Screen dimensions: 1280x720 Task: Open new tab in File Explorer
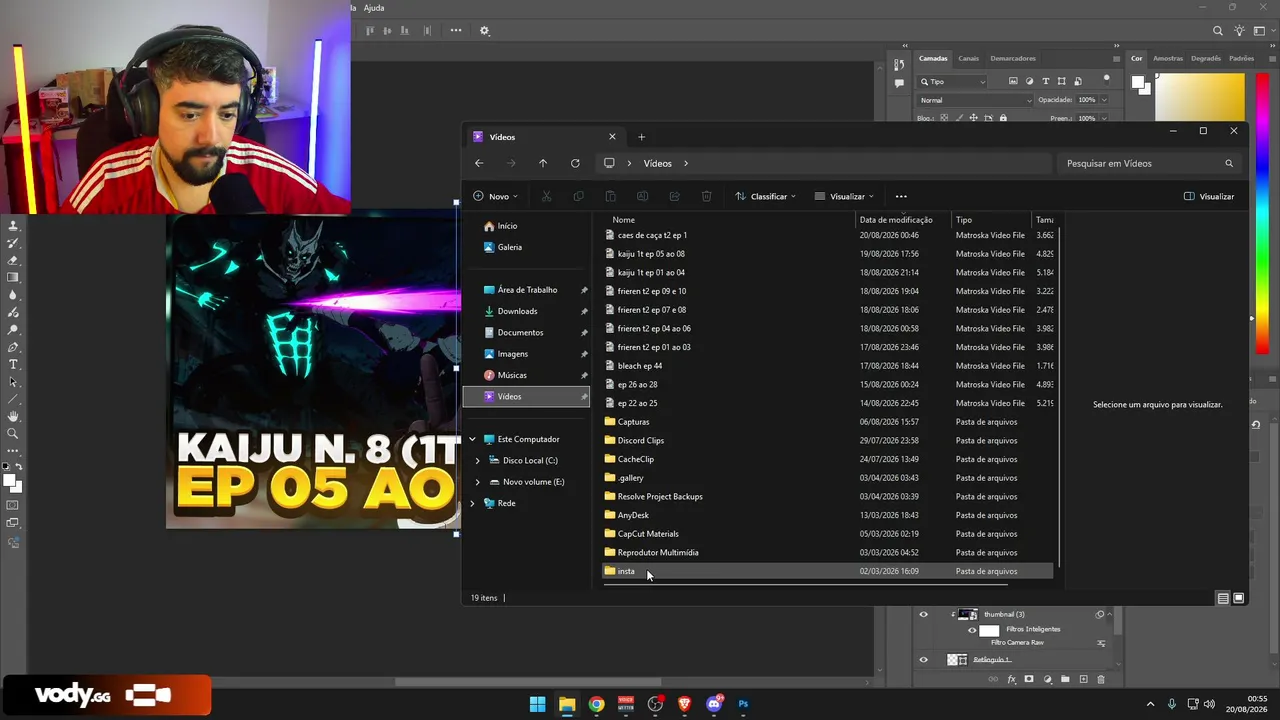click(642, 137)
